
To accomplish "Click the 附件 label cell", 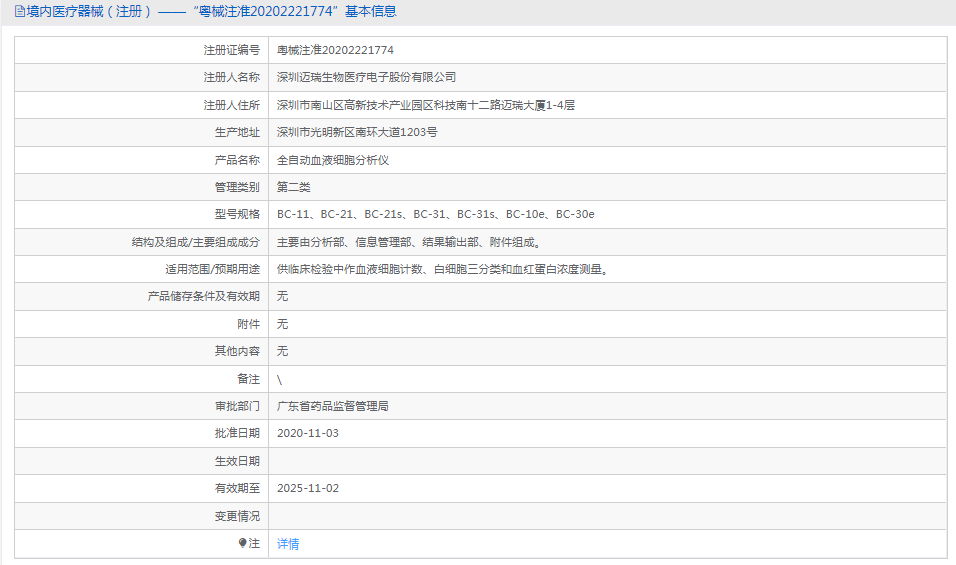I will (141, 324).
